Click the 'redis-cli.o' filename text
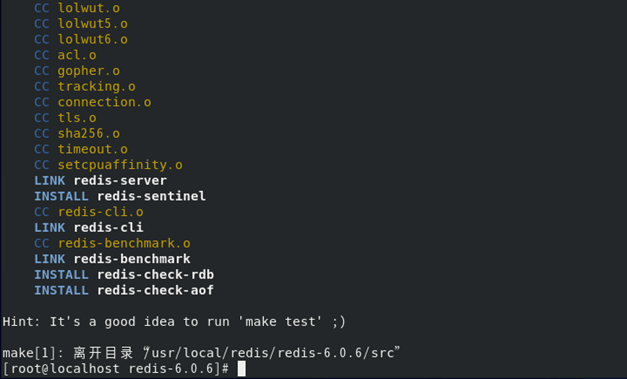The image size is (627, 379). tap(100, 212)
